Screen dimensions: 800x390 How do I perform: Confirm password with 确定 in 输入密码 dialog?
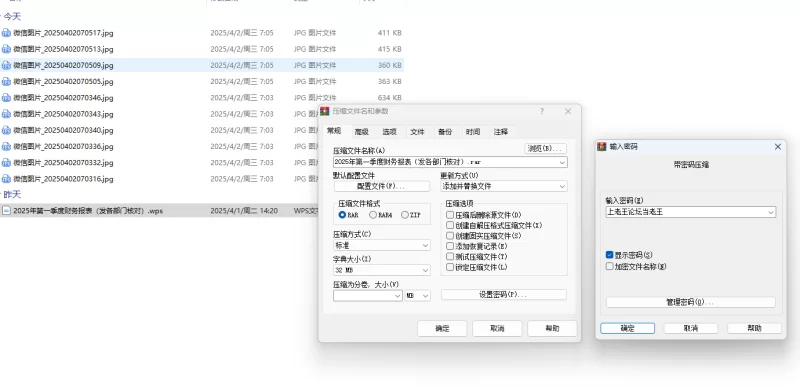point(628,328)
